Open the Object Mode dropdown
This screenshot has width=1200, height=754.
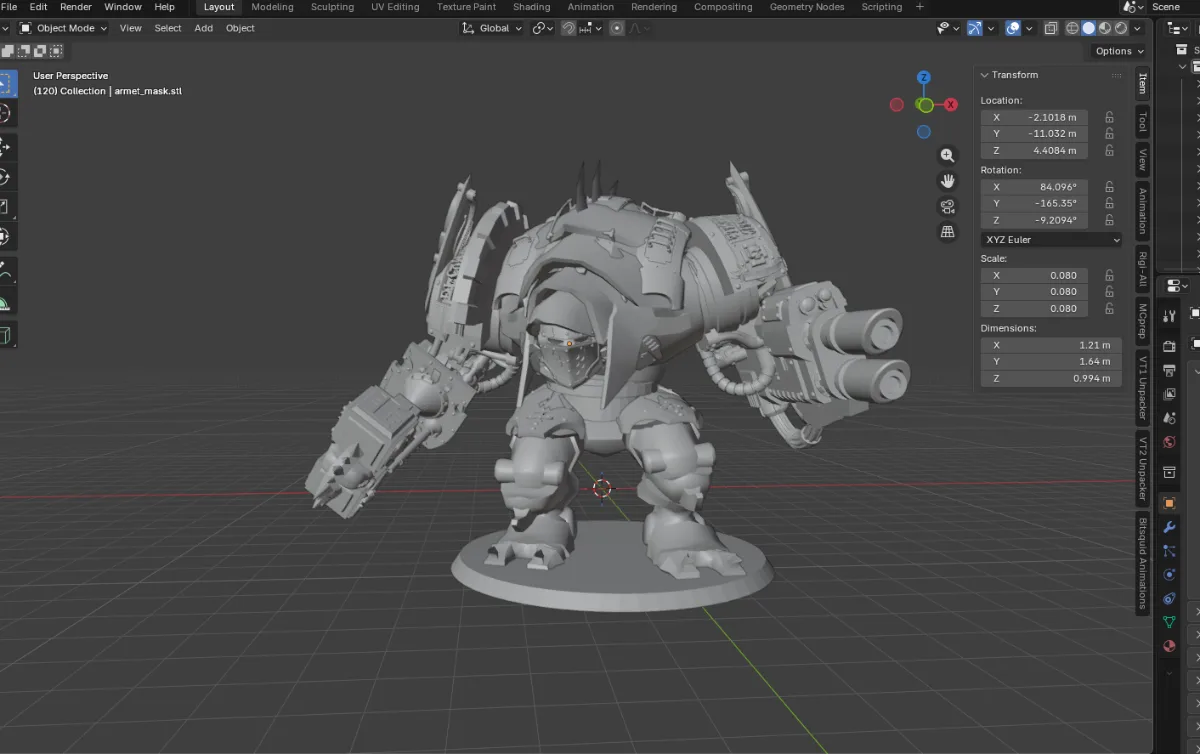64,28
